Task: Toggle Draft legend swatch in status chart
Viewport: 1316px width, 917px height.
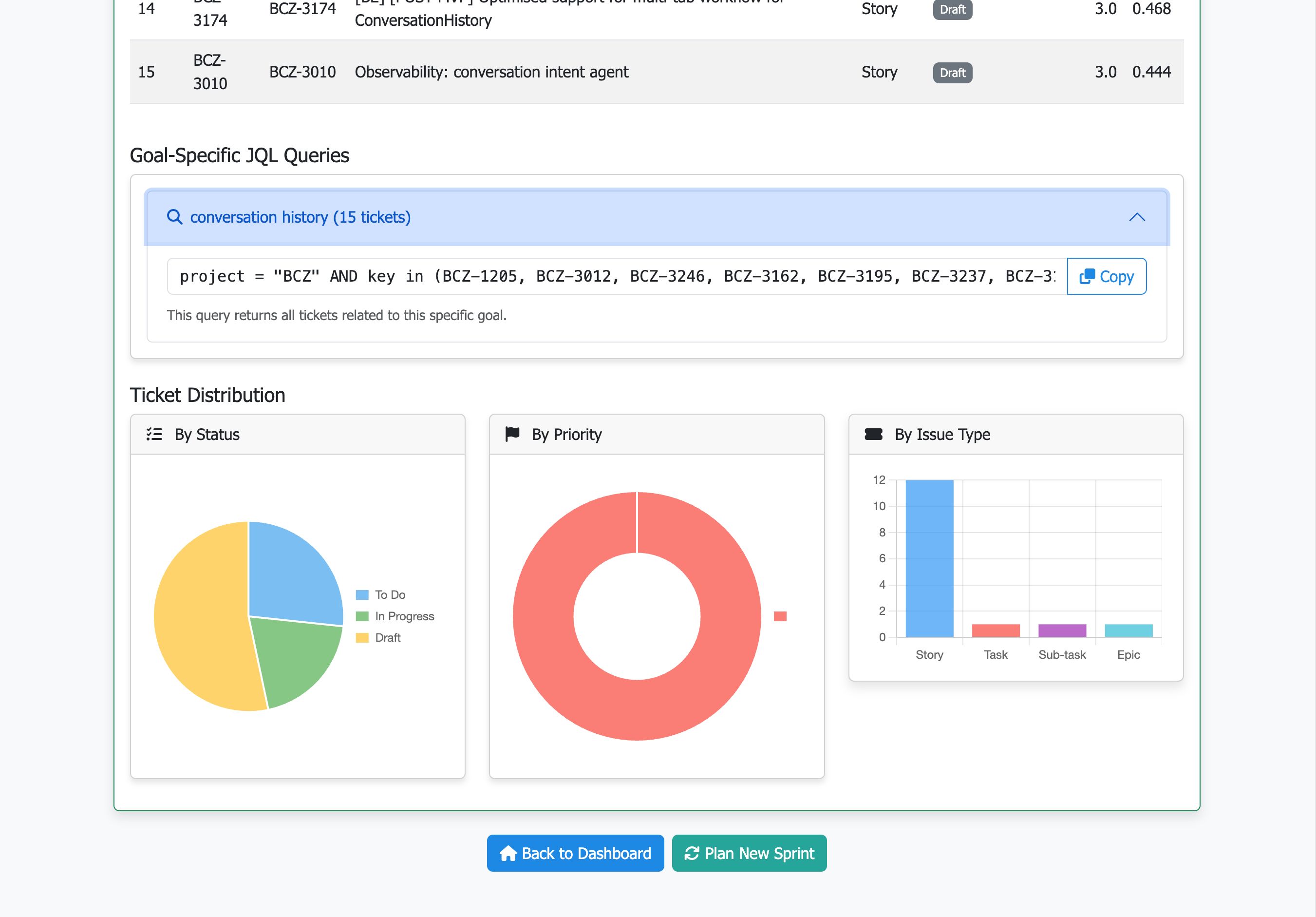Action: [362, 638]
